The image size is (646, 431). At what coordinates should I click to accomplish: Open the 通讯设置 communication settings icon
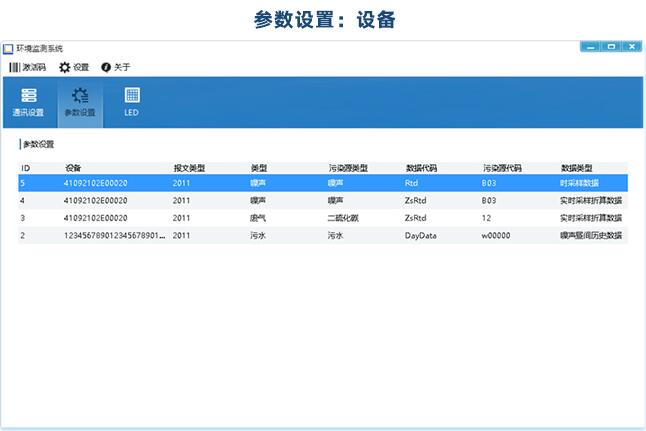tap(28, 96)
